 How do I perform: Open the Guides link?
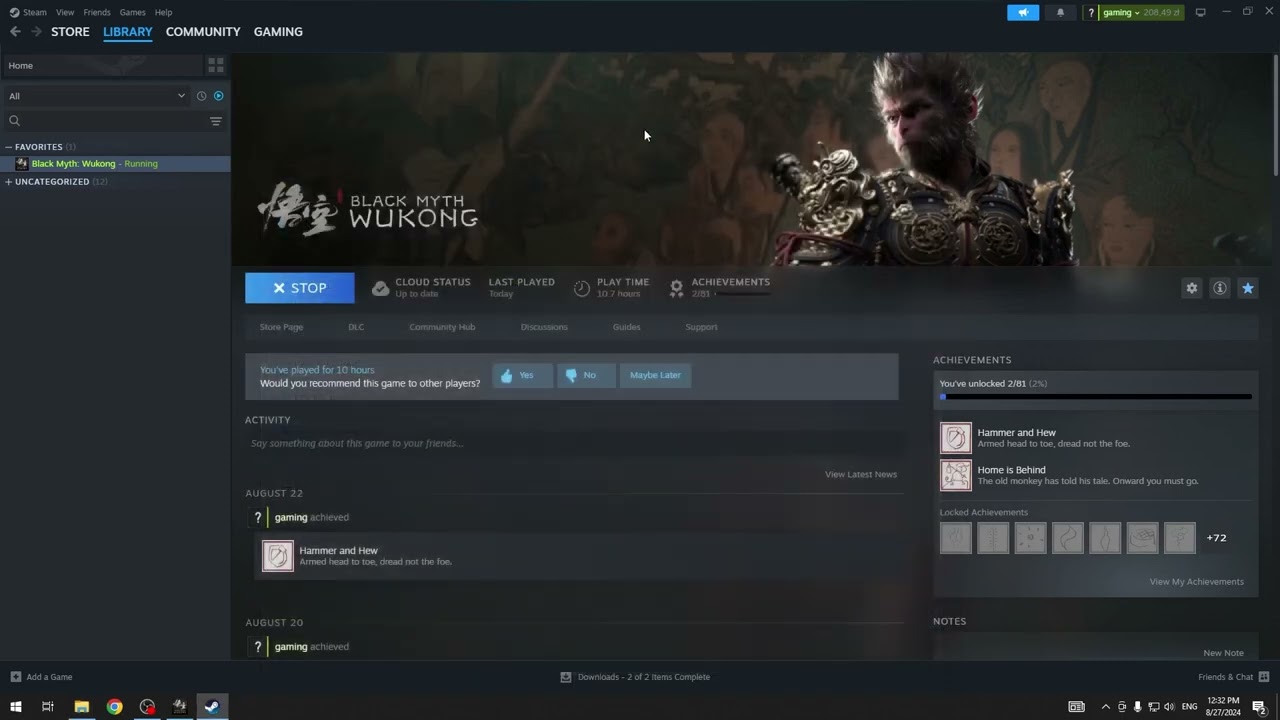point(627,327)
